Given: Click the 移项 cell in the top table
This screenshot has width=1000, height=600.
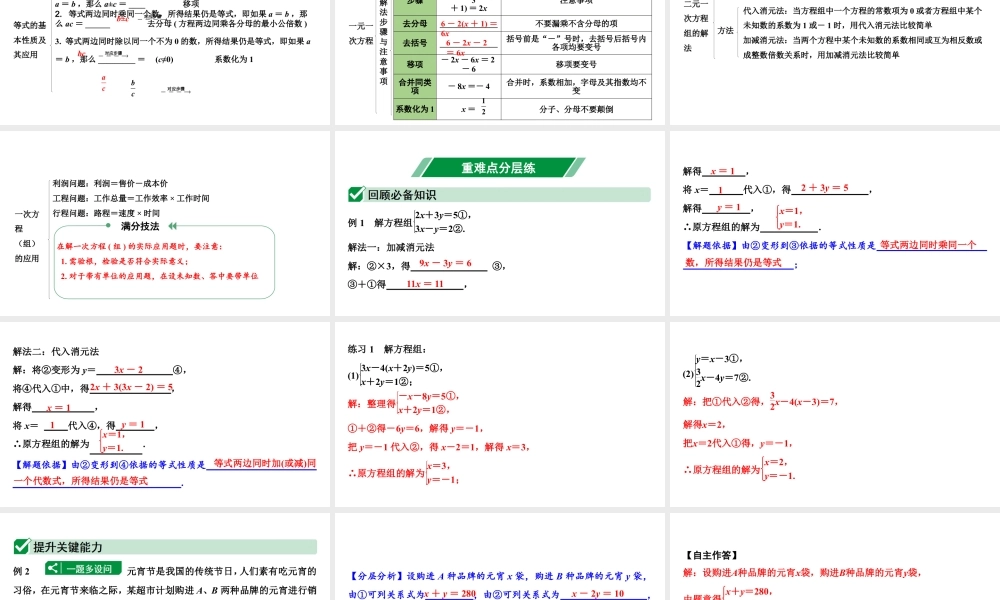Looking at the screenshot, I should click(x=415, y=64).
